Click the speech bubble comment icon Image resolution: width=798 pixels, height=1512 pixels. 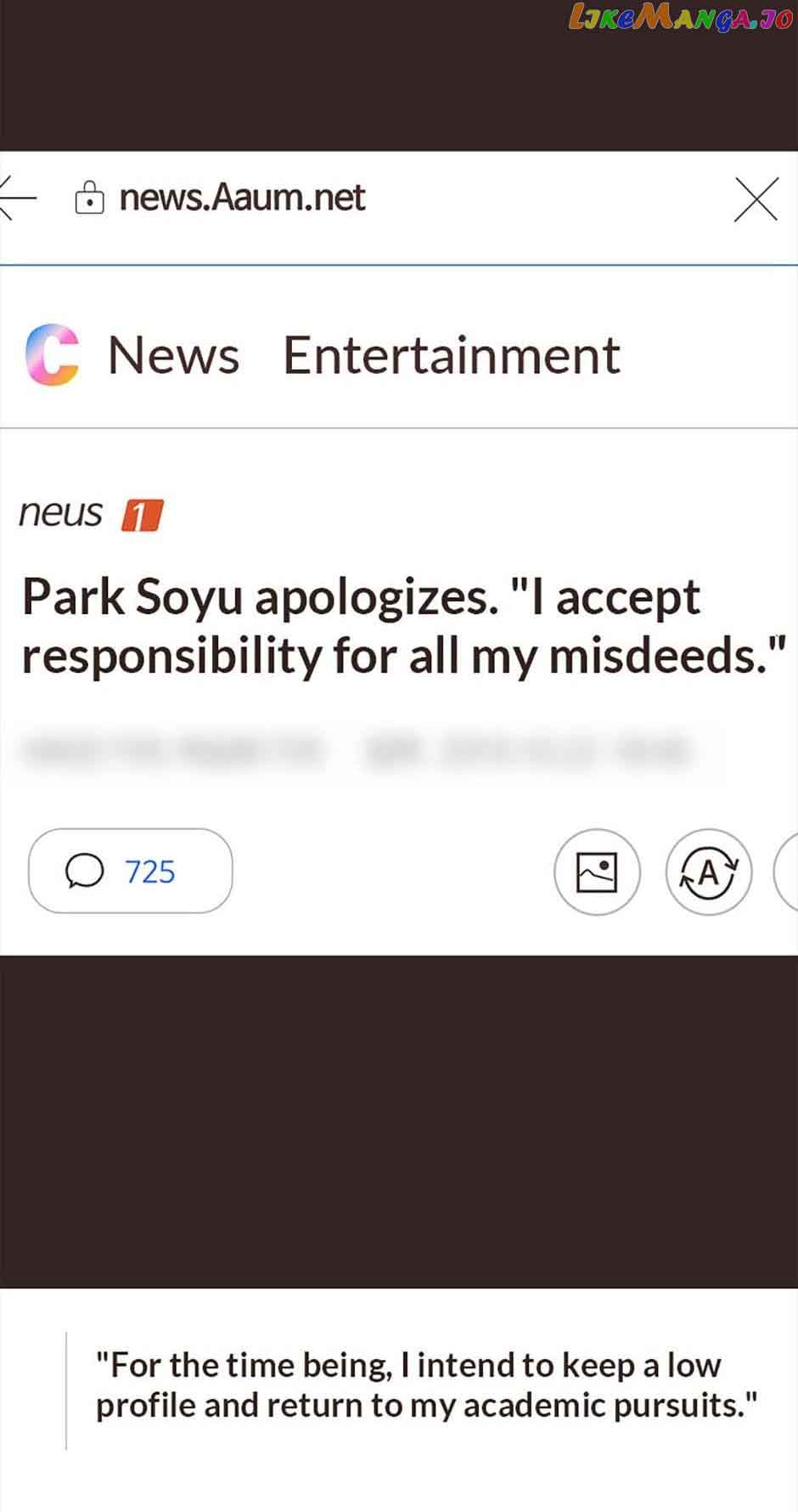coord(84,872)
